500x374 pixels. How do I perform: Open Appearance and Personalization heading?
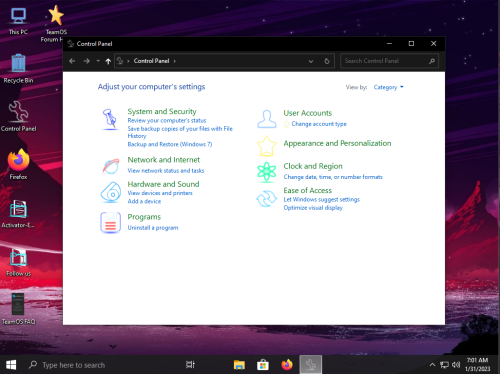click(337, 143)
